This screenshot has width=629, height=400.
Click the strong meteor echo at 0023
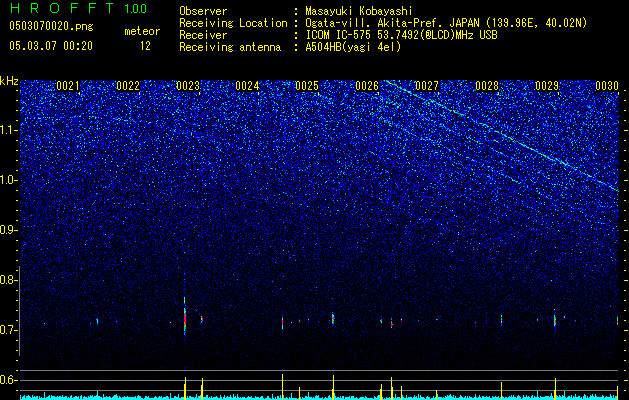click(185, 319)
